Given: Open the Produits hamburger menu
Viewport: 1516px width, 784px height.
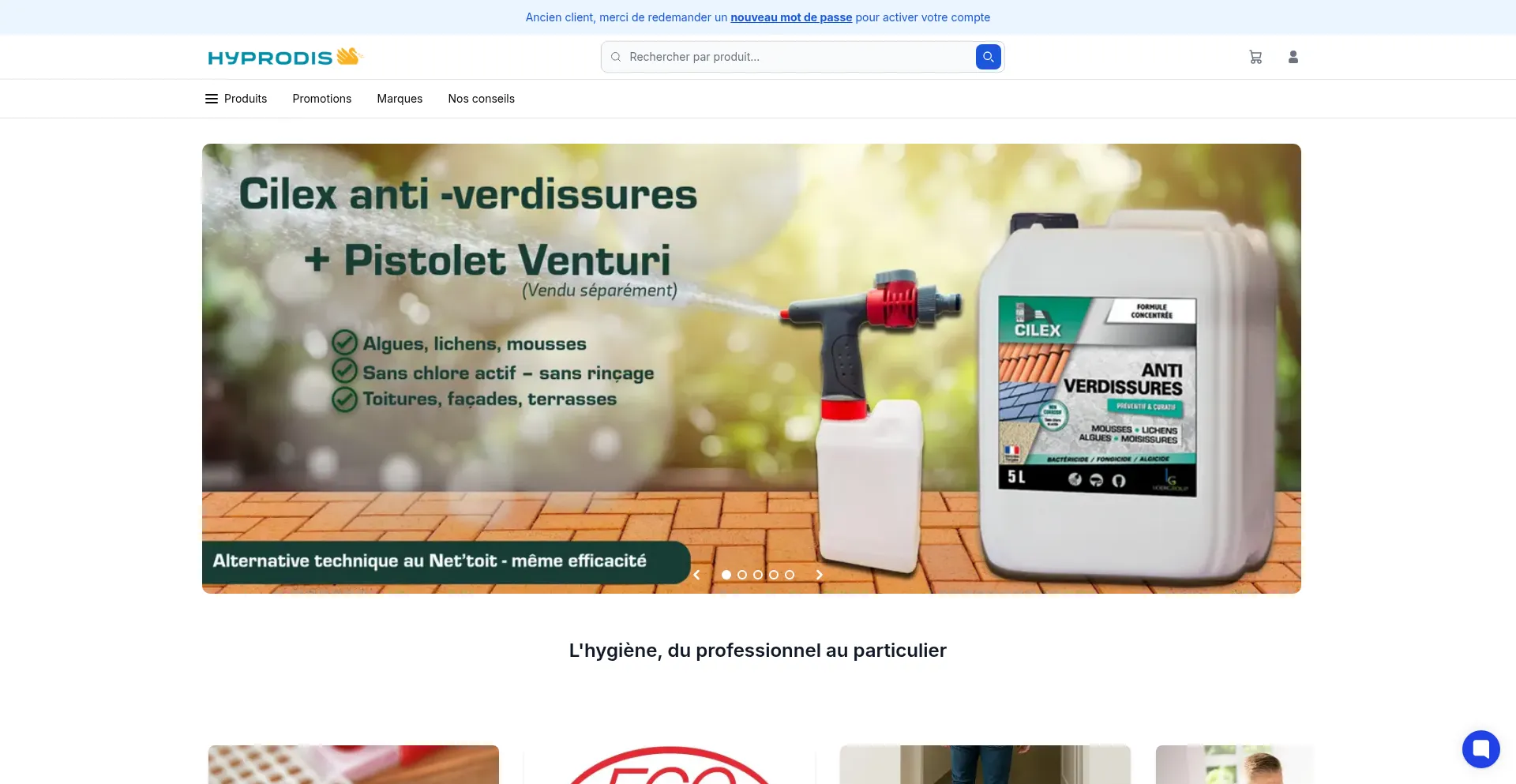Looking at the screenshot, I should click(236, 99).
